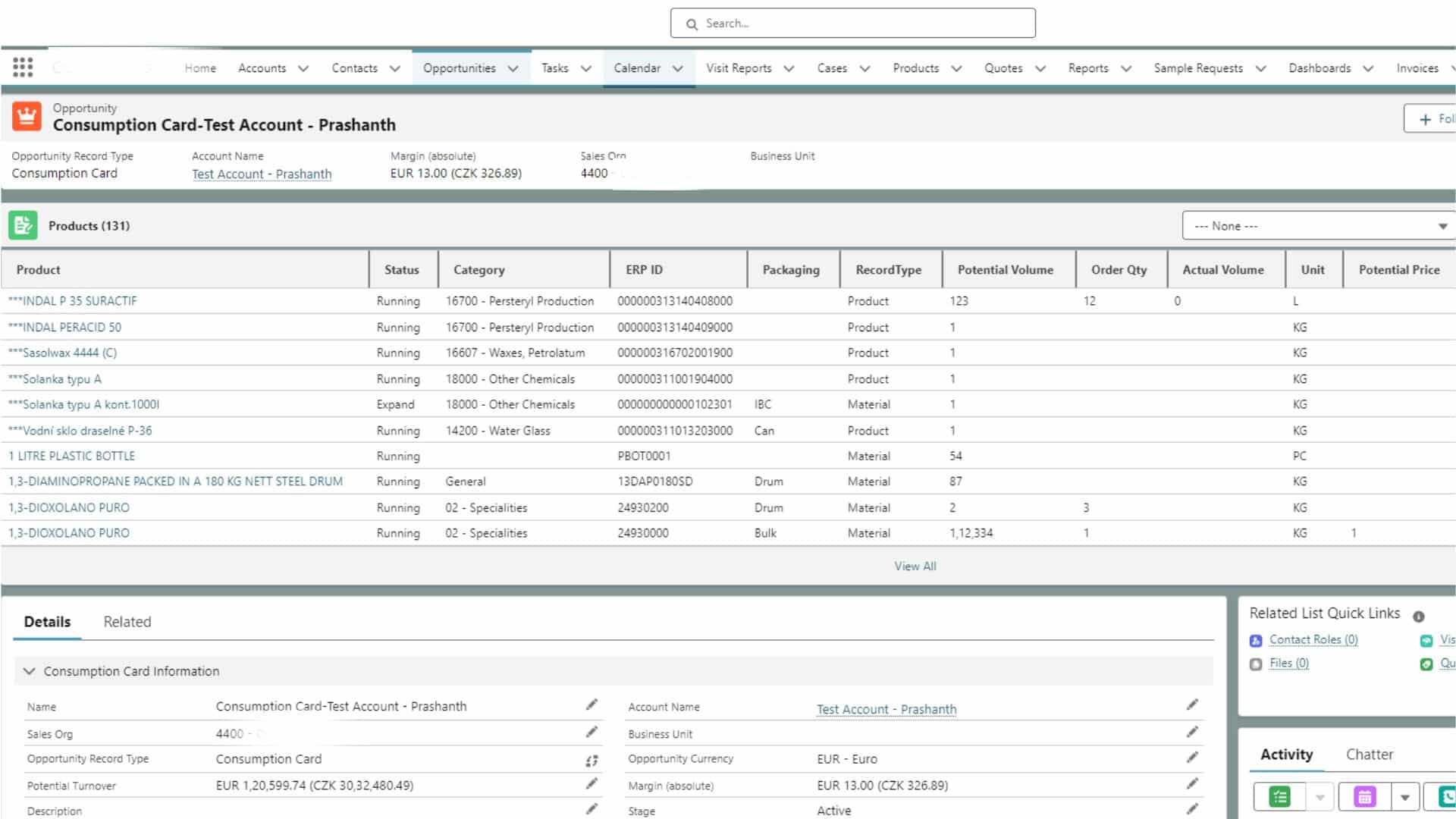
Task: Open the 1 LITRE PLASTIC BOTTLE product link
Action: 71,456
